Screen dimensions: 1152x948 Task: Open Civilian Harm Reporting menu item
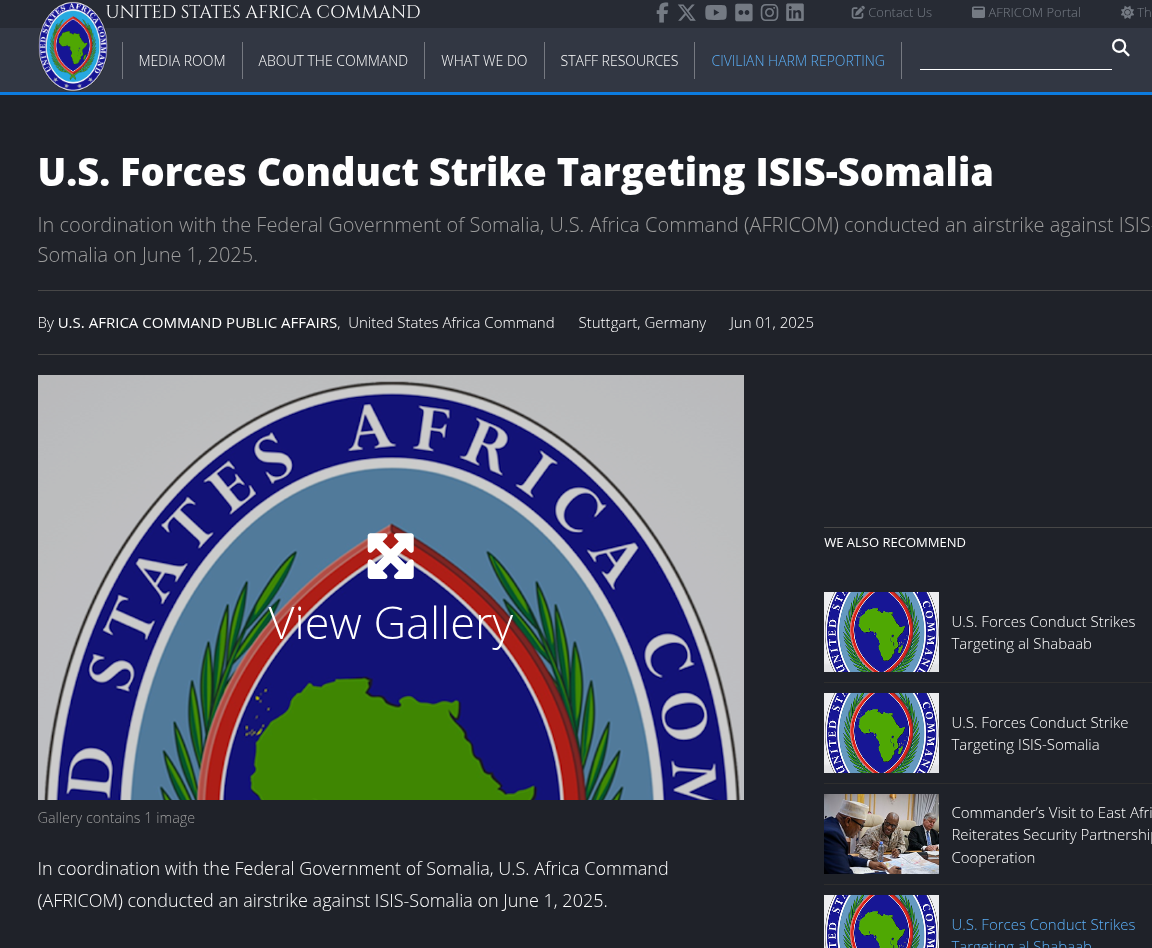798,61
